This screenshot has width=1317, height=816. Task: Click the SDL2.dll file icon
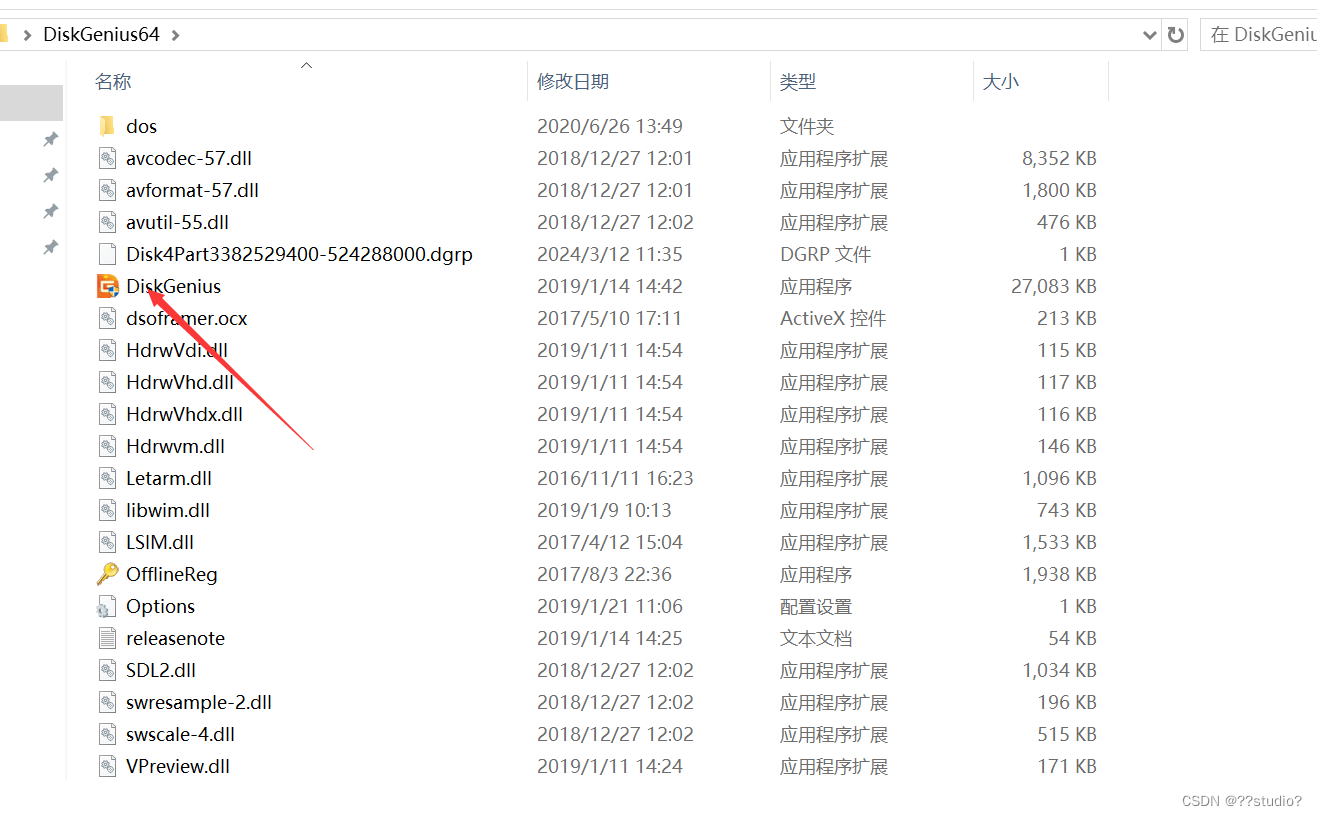point(107,670)
